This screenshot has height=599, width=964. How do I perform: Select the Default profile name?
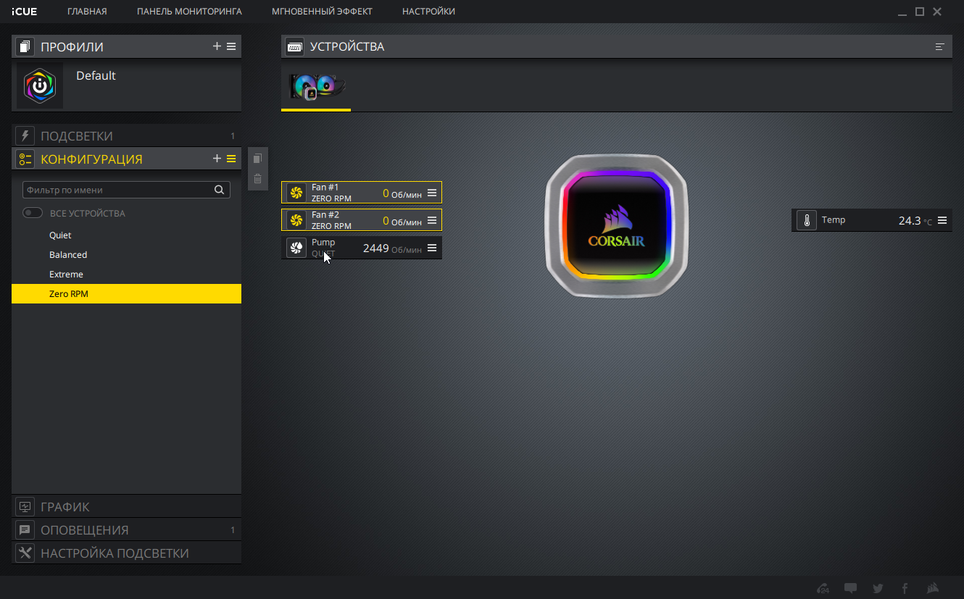pyautogui.click(x=96, y=76)
